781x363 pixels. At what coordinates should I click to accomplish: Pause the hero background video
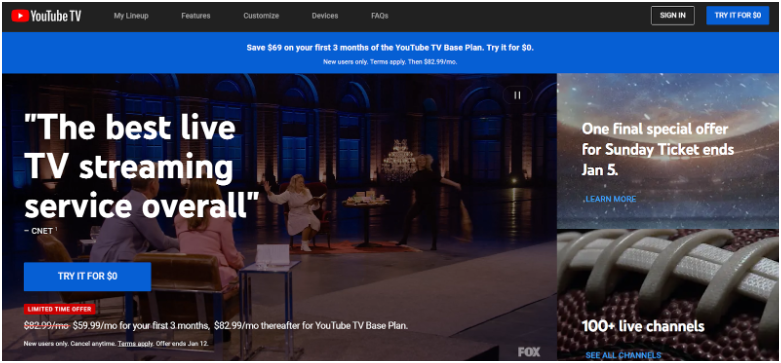517,95
